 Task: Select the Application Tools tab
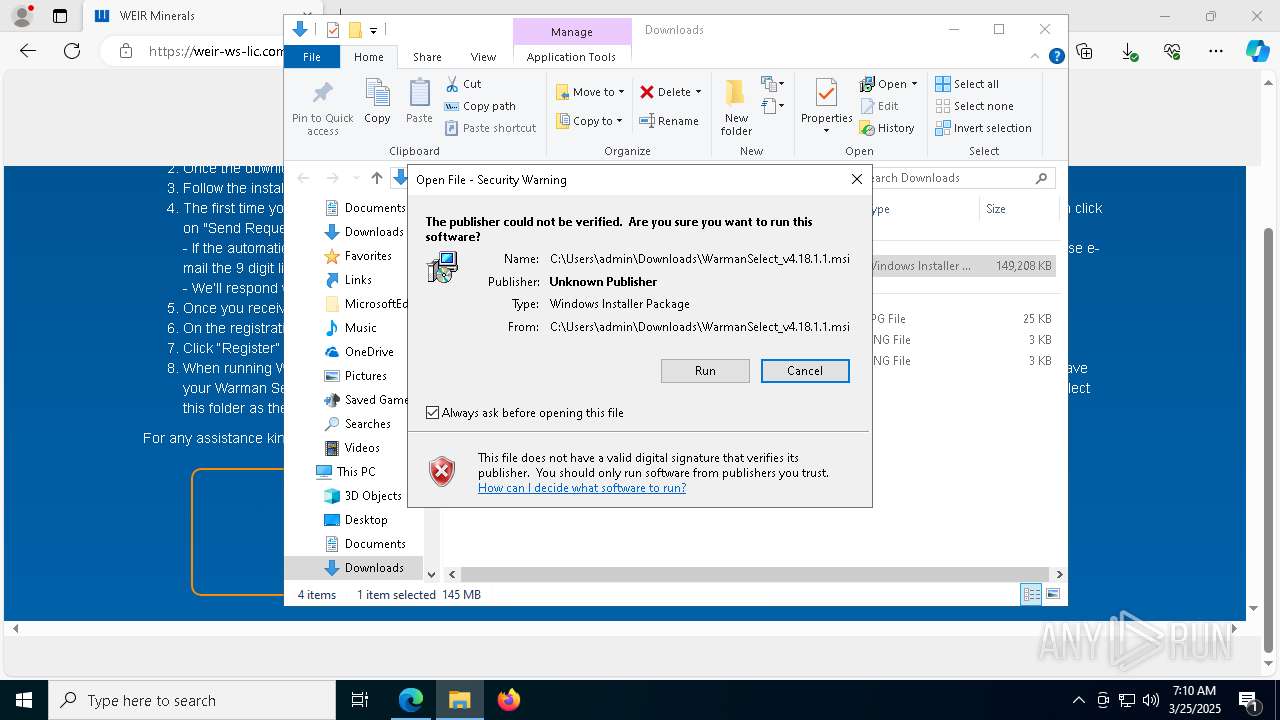(x=571, y=57)
